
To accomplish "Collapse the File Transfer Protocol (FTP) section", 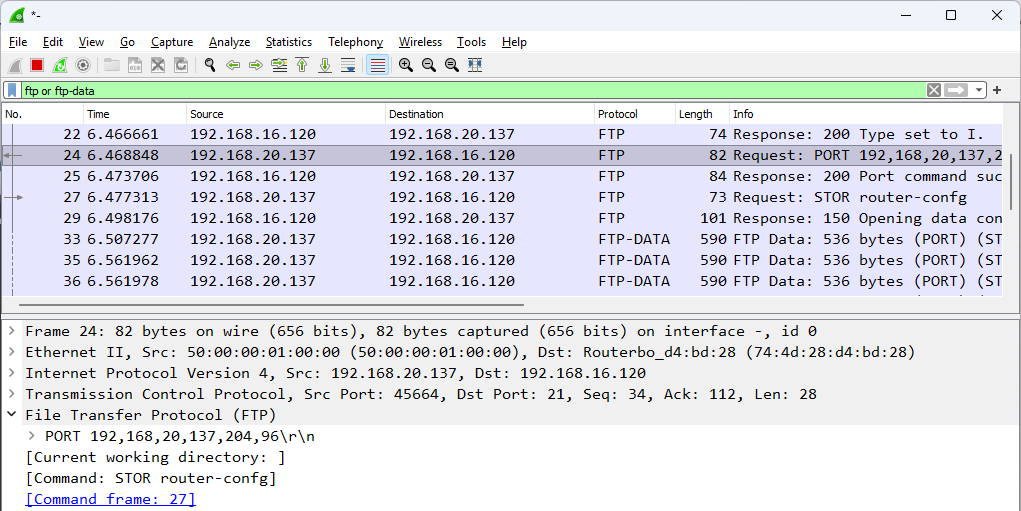I will [12, 415].
